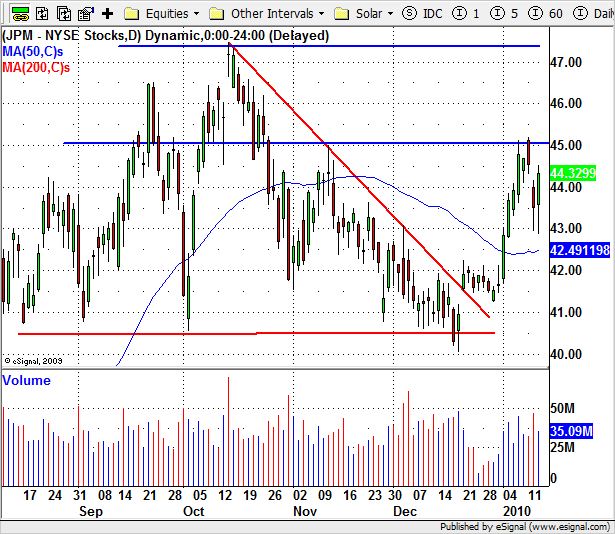Click the Solar menu label
The width and height of the screenshot is (615, 534).
[x=369, y=14]
